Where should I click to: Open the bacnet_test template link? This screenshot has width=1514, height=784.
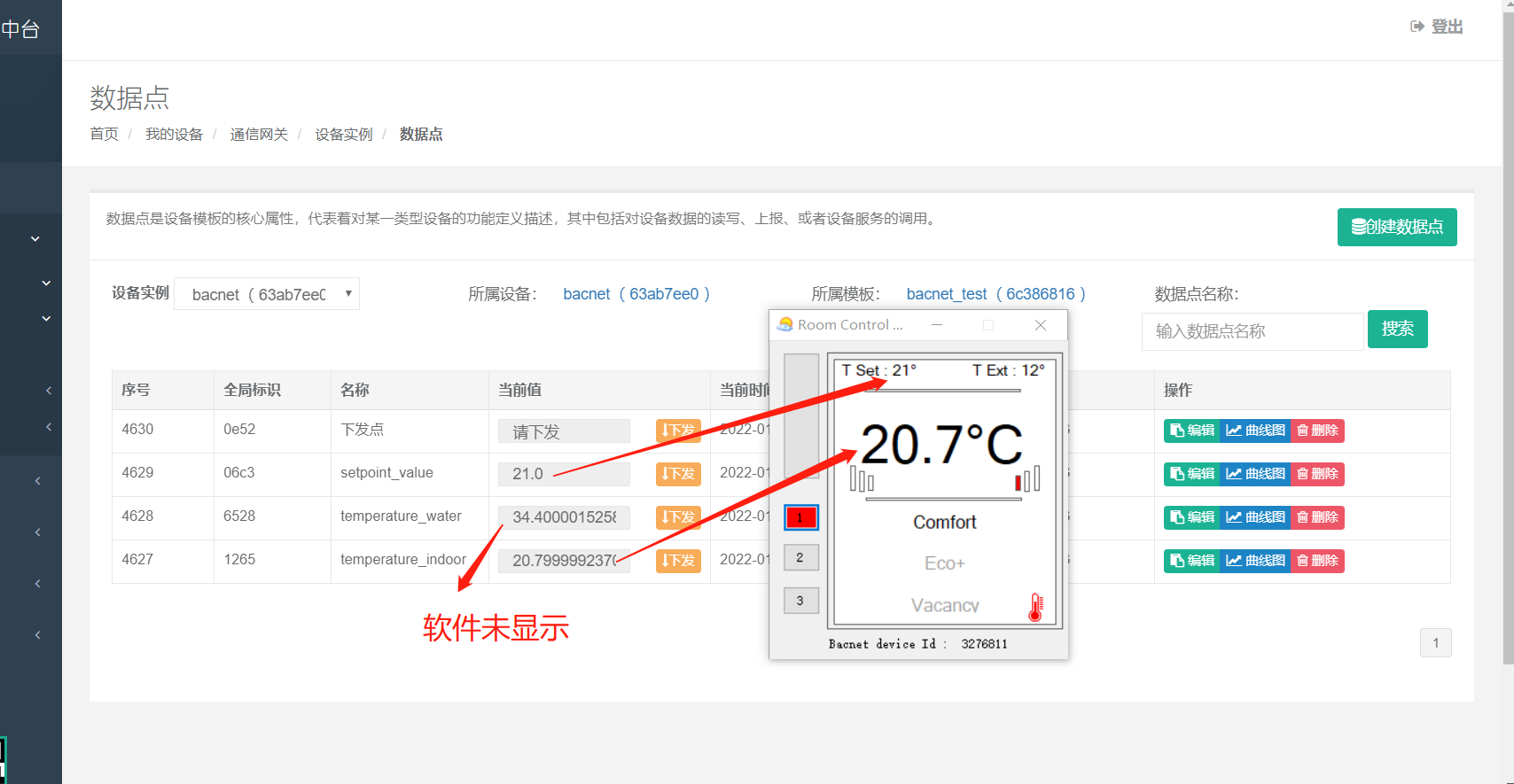click(995, 294)
